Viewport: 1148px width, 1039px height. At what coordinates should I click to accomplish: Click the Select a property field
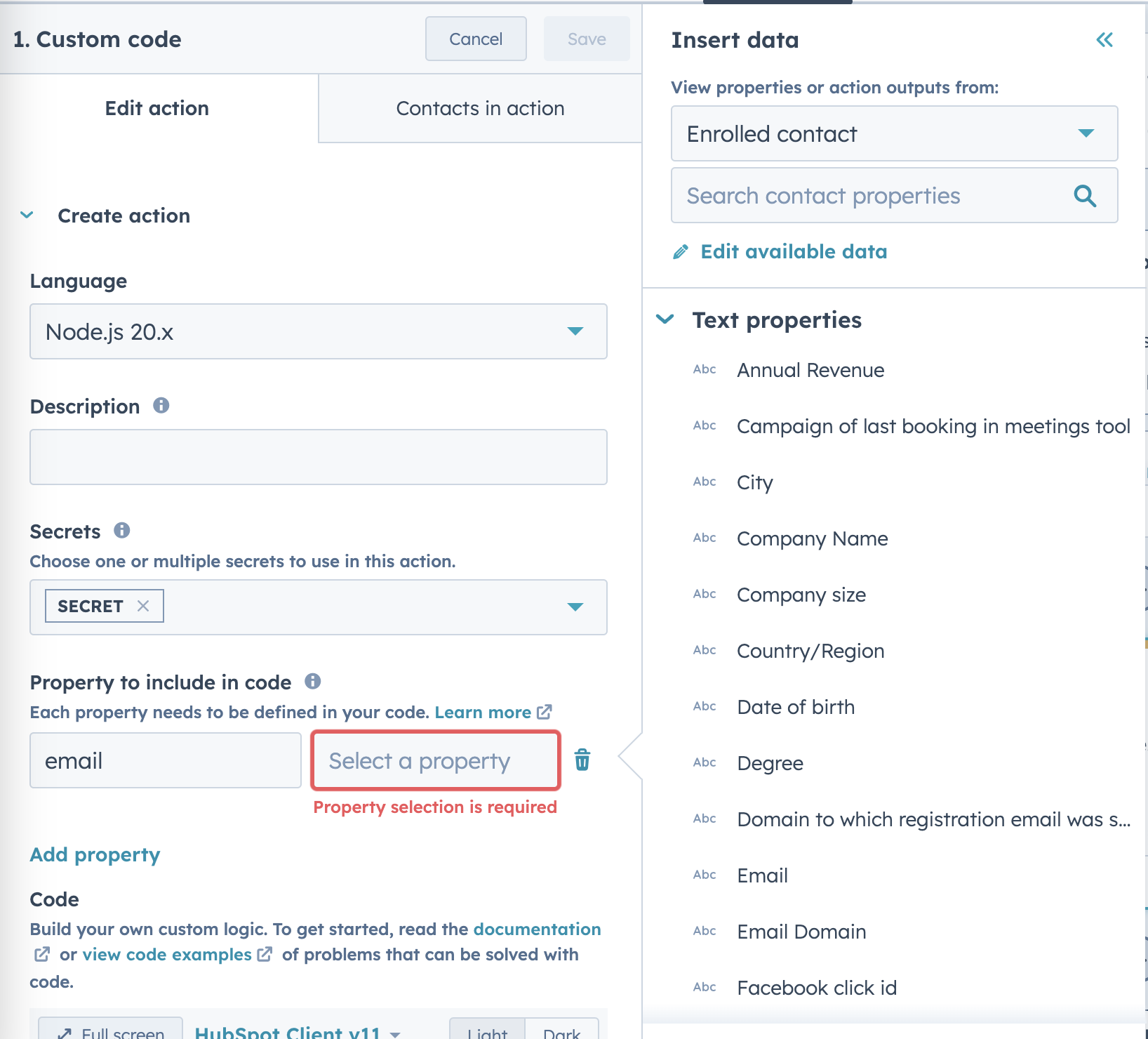click(x=435, y=760)
